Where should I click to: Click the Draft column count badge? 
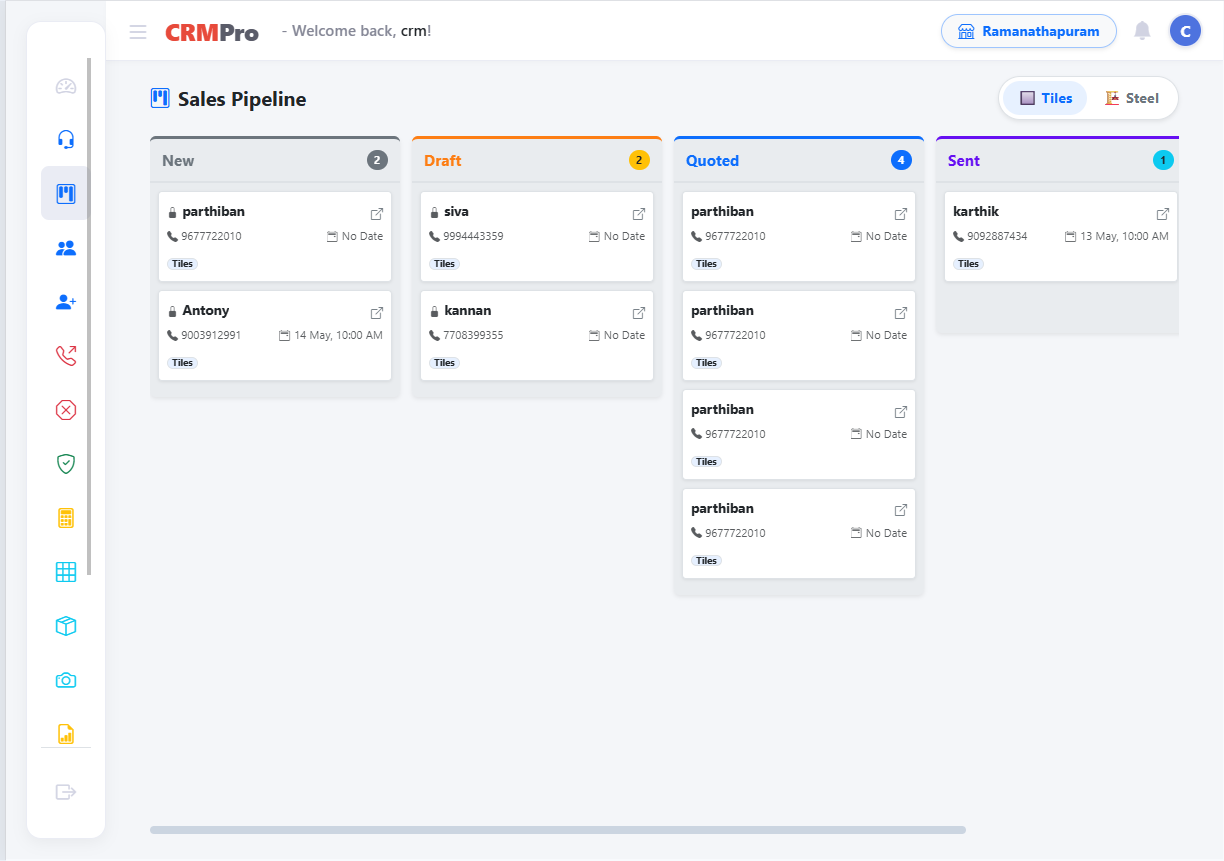coord(639,160)
